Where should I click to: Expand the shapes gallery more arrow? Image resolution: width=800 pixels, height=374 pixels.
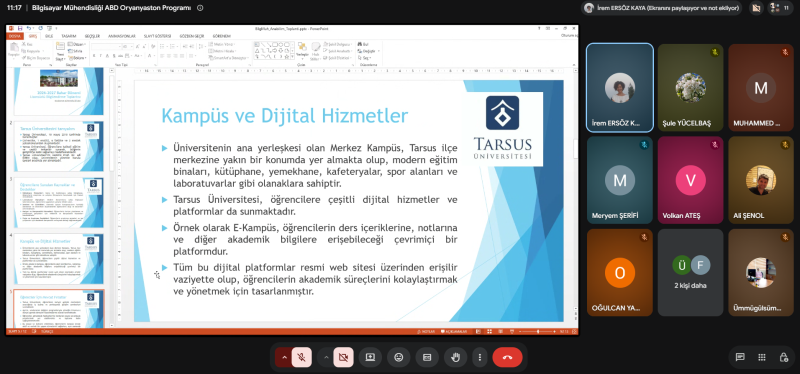pos(292,57)
